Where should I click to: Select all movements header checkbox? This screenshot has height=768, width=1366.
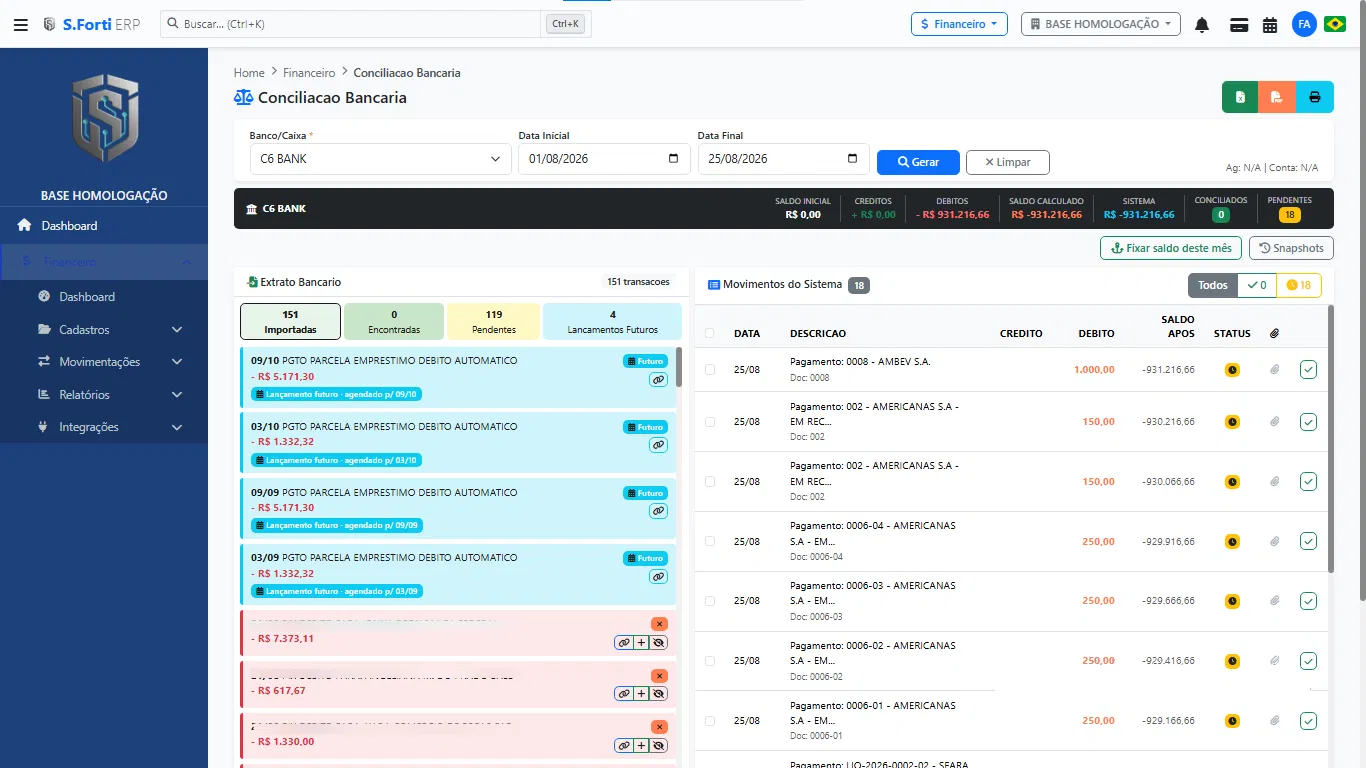(x=710, y=334)
